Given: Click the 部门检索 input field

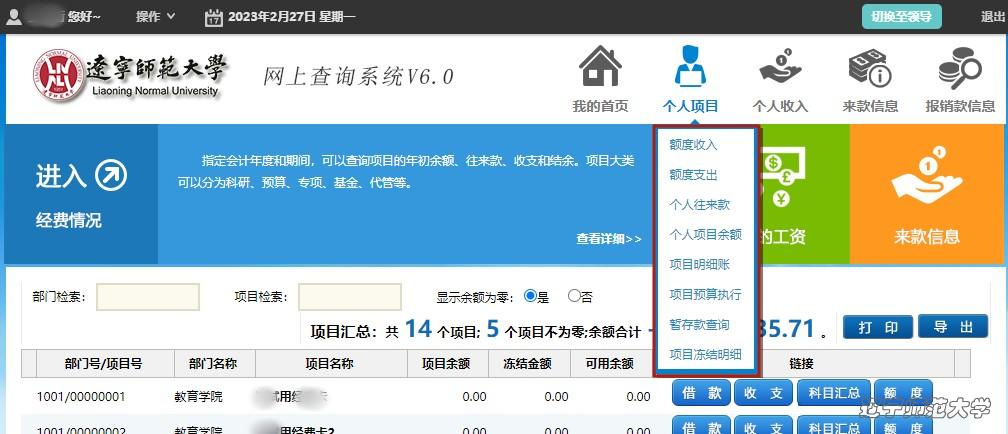Looking at the screenshot, I should (148, 297).
